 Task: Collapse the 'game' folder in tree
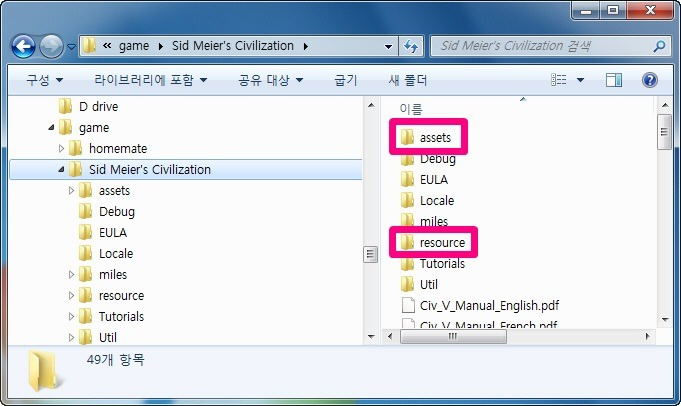pyautogui.click(x=51, y=128)
